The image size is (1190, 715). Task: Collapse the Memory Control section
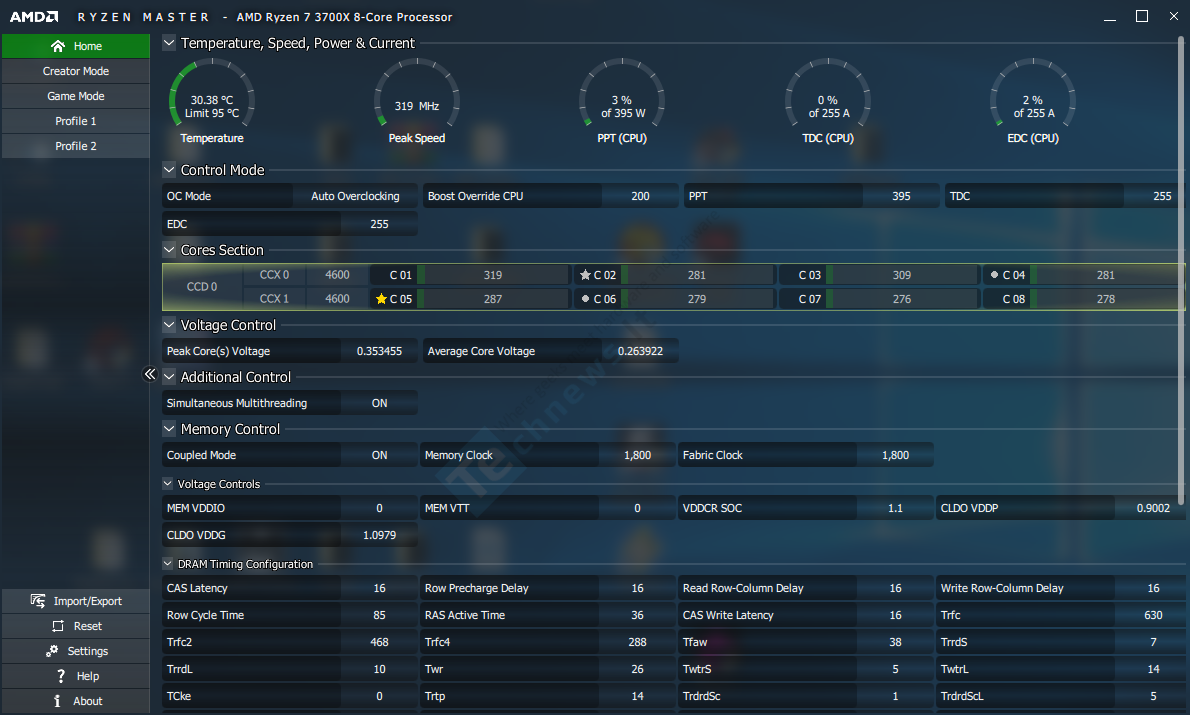(x=169, y=429)
